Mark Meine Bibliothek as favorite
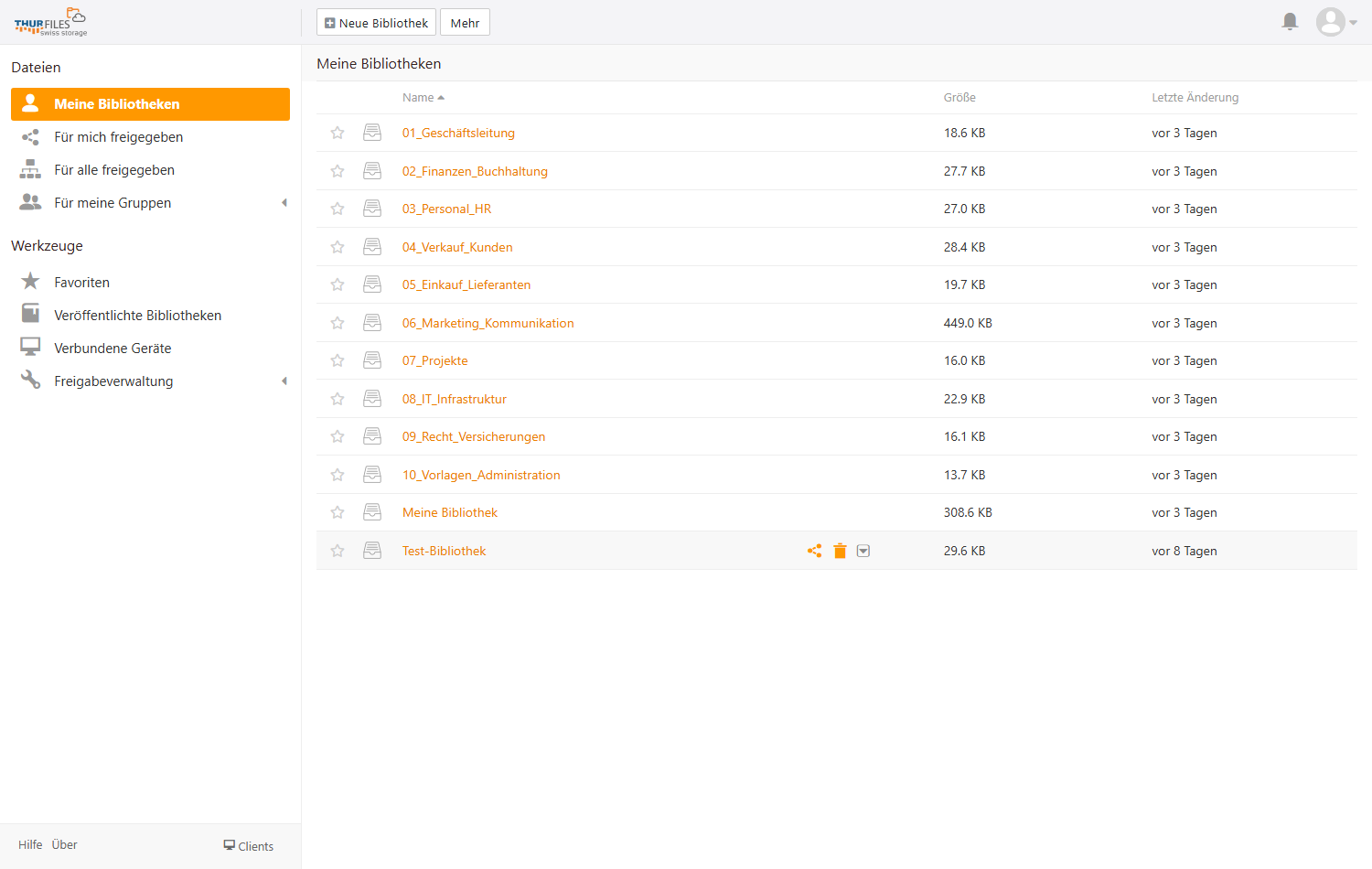Viewport: 1372px width, 869px height. point(338,512)
